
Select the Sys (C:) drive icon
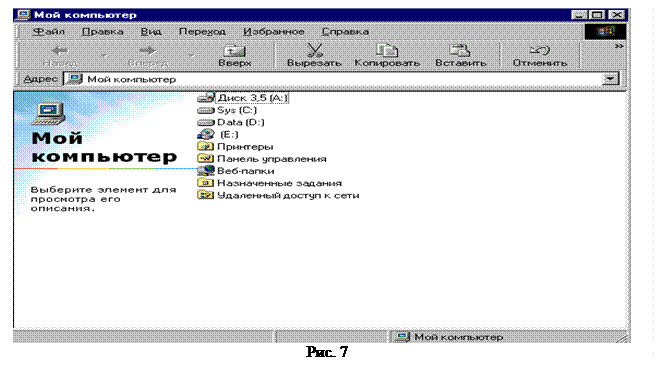205,110
